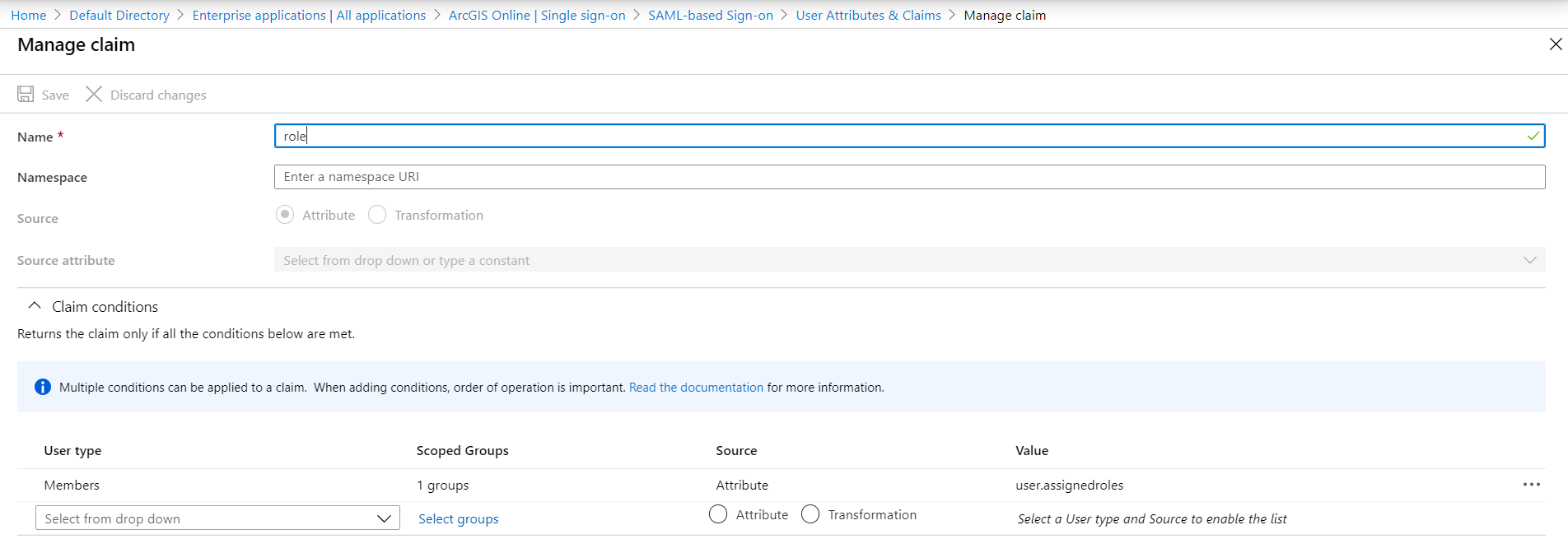Close the Manage claim panel
1568x539 pixels.
click(x=1555, y=44)
